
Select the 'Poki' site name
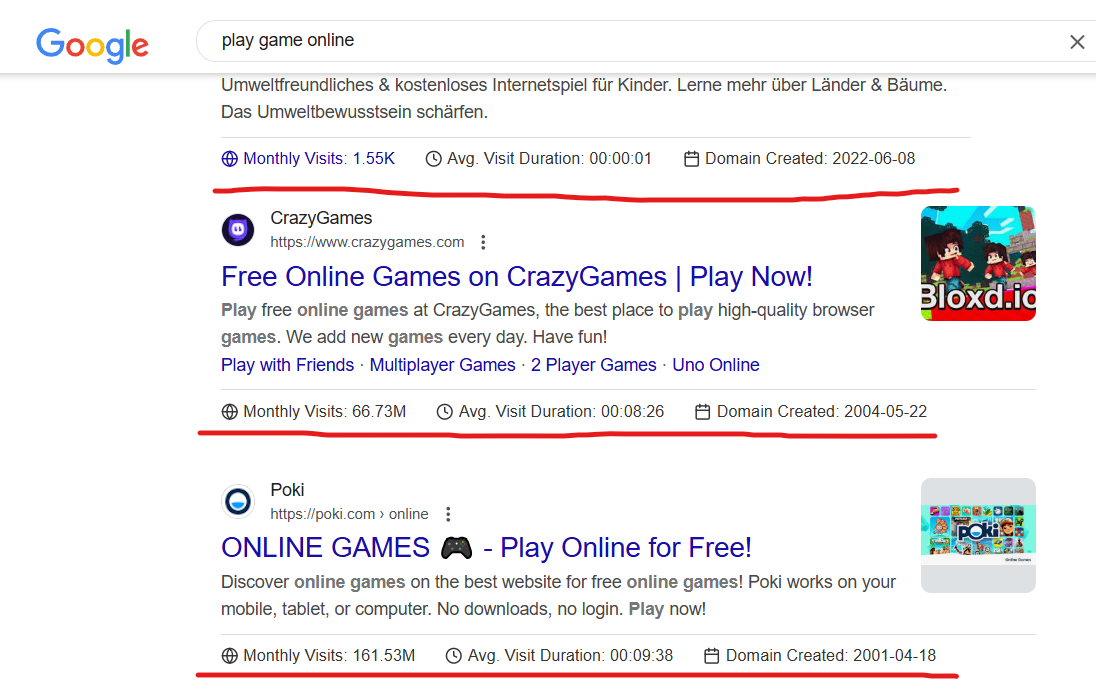(x=287, y=490)
